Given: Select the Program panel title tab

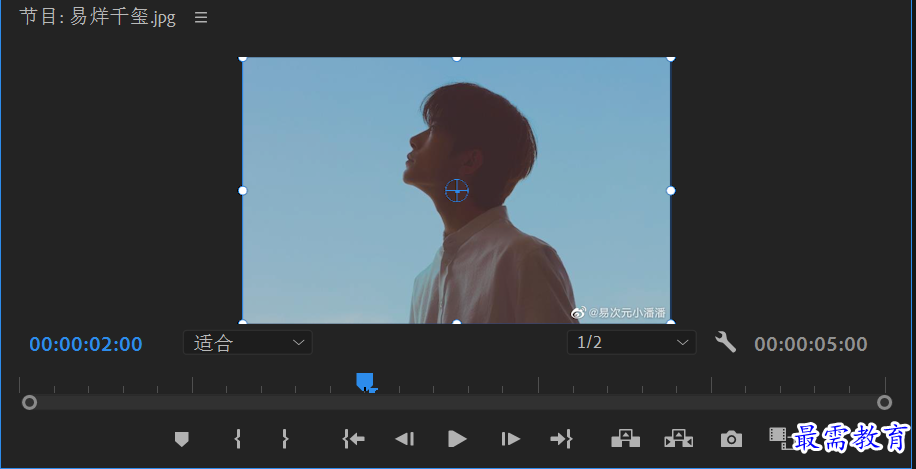Looking at the screenshot, I should coord(98,18).
